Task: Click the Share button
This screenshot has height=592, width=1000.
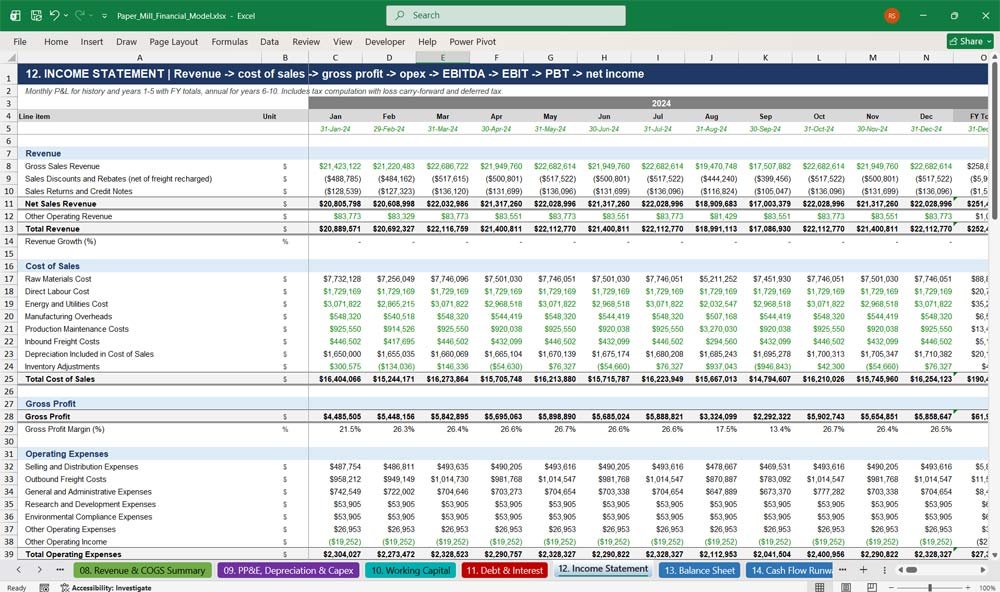Action: click(970, 41)
